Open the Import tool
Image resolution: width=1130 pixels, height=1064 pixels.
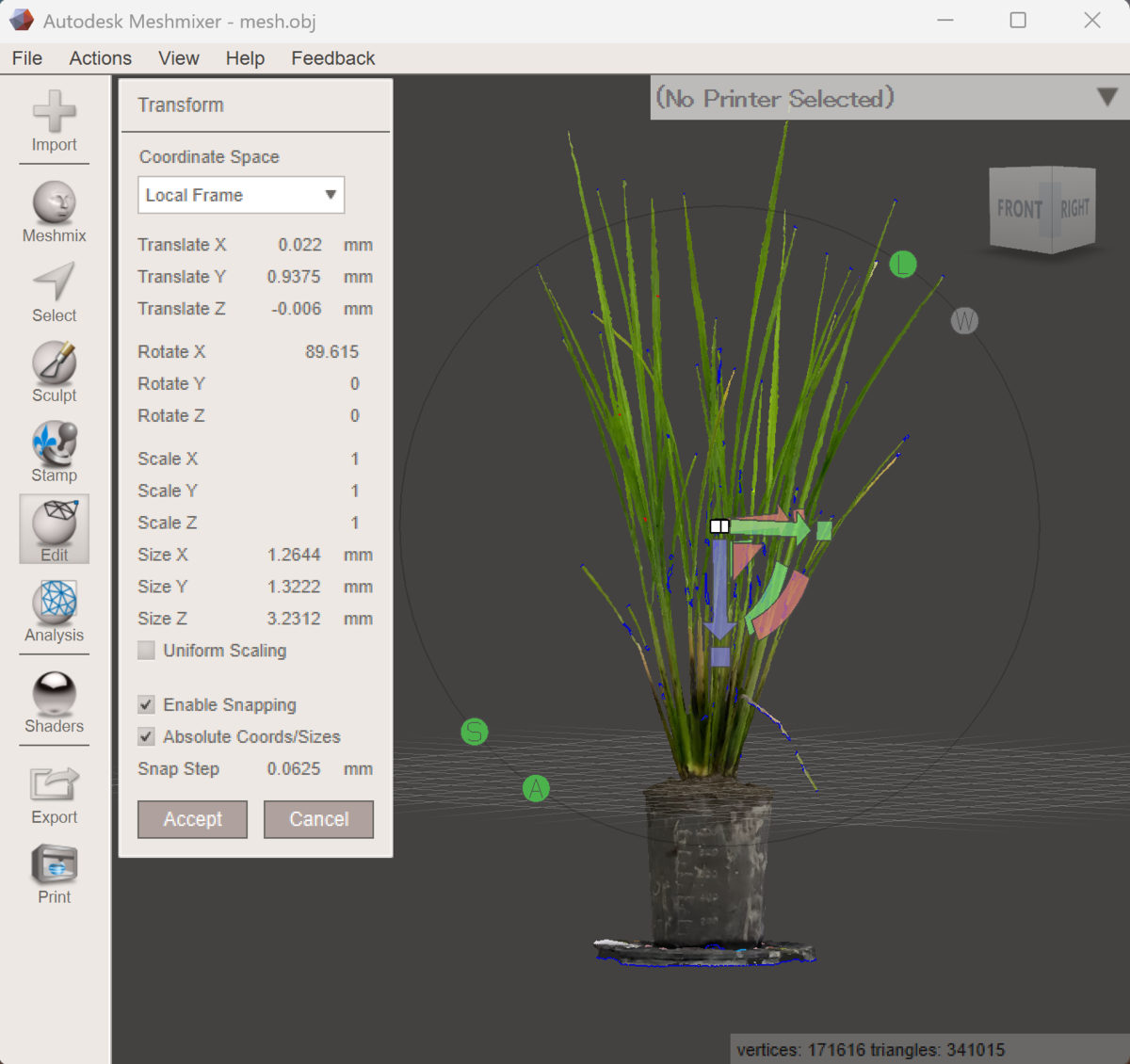coord(54,121)
